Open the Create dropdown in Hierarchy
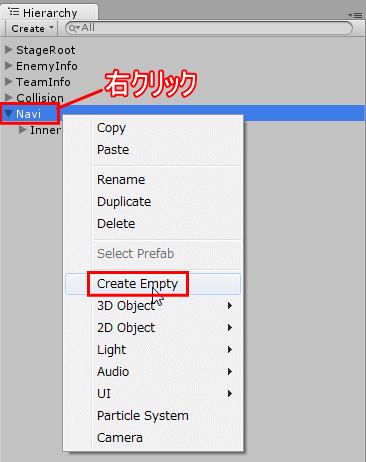Image resolution: width=366 pixels, height=462 pixels. click(x=32, y=28)
